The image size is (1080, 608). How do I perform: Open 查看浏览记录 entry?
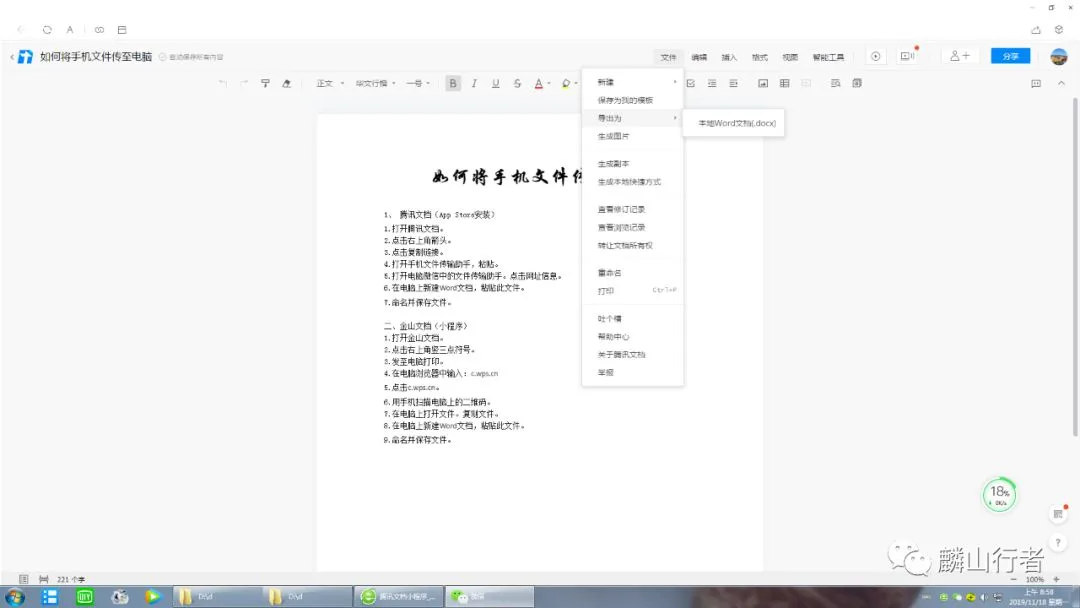click(633, 227)
